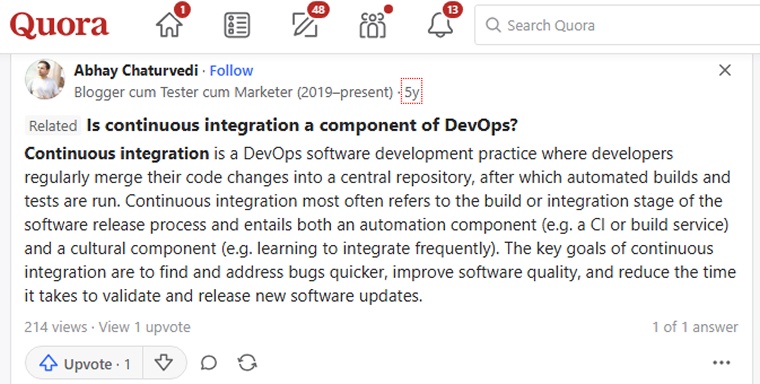Click the 214 views text
Viewport: 760px width, 384px height.
56,327
